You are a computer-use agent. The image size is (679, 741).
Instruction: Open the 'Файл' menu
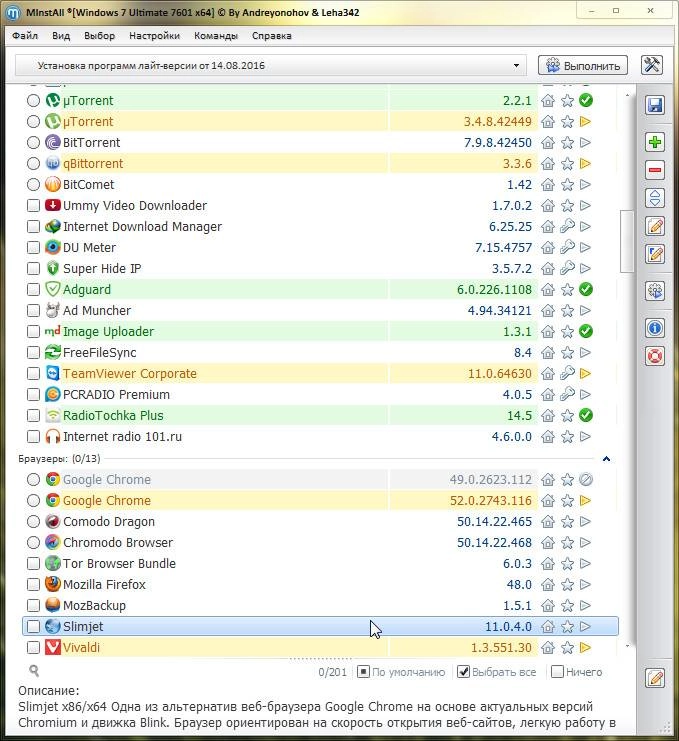(x=25, y=36)
